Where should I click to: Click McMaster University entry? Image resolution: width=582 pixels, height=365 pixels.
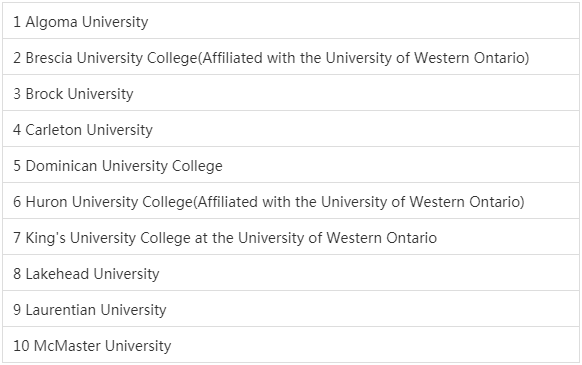291,345
